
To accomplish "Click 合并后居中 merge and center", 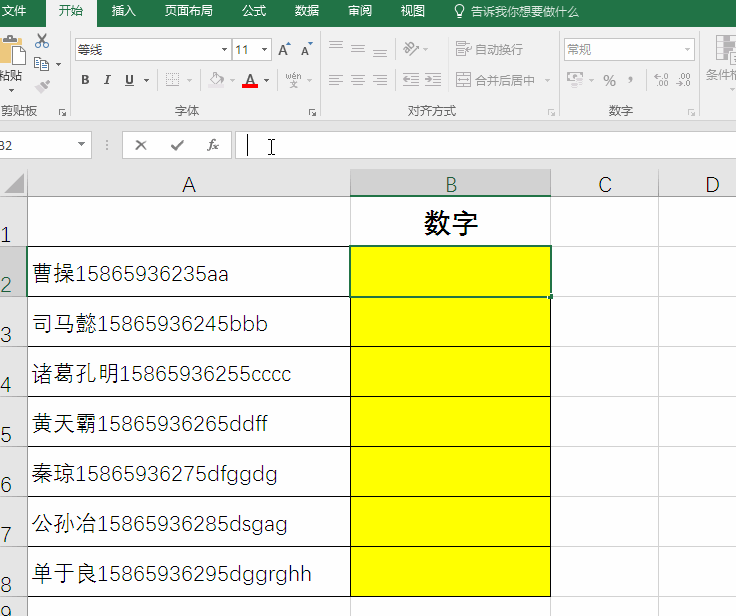I will (495, 80).
